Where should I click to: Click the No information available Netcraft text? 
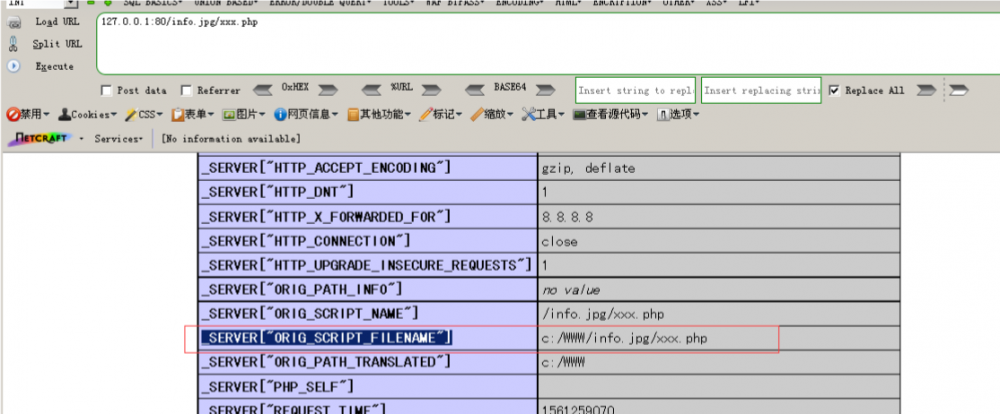230,138
